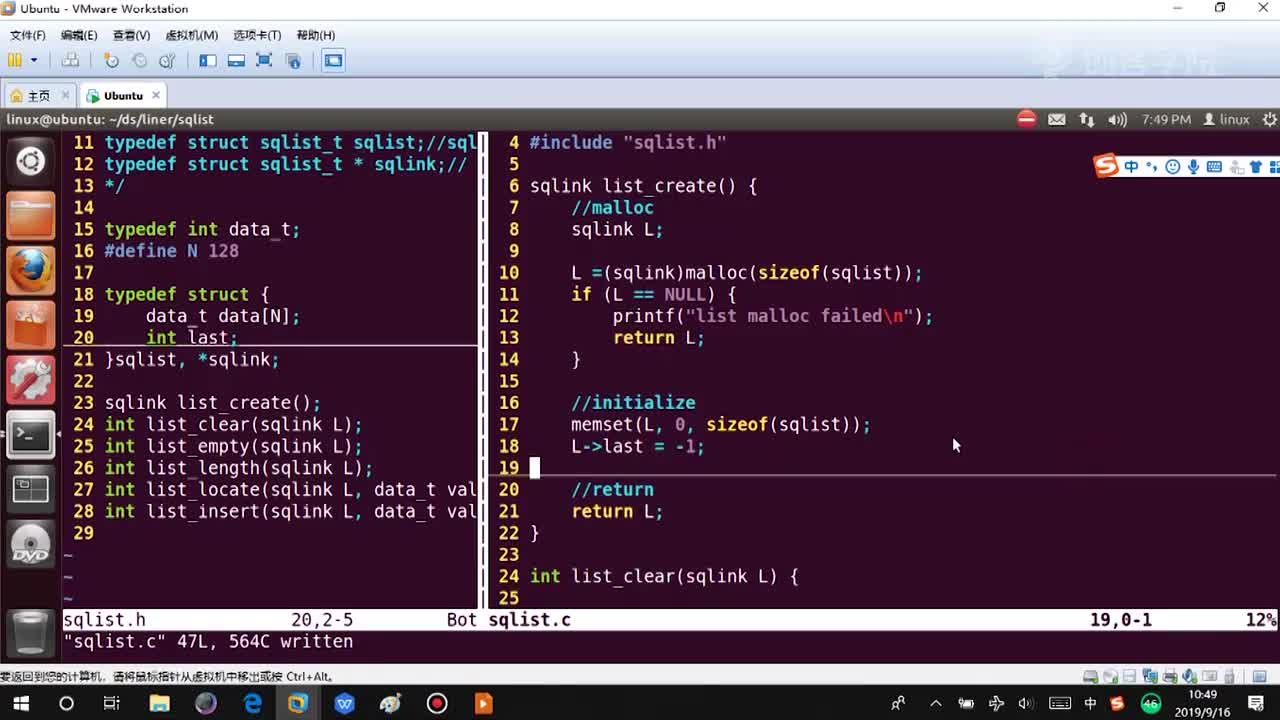The width and height of the screenshot is (1280, 720).
Task: Toggle punctuation mode on Sogou bar
Action: coord(1151,167)
